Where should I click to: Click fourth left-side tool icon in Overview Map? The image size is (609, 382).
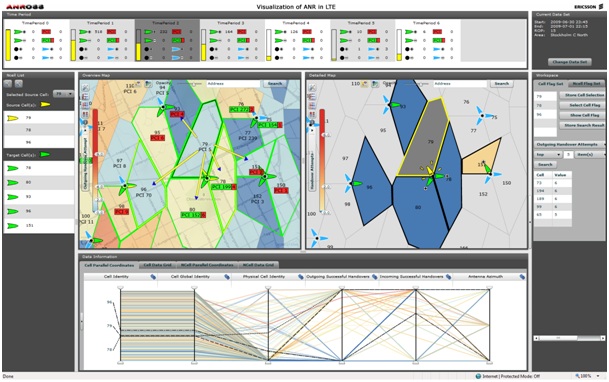(85, 114)
